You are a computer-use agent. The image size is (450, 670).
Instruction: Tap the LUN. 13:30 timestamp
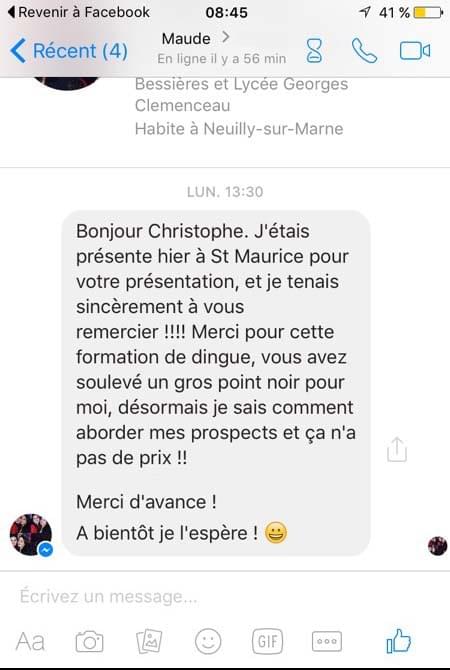click(x=225, y=192)
